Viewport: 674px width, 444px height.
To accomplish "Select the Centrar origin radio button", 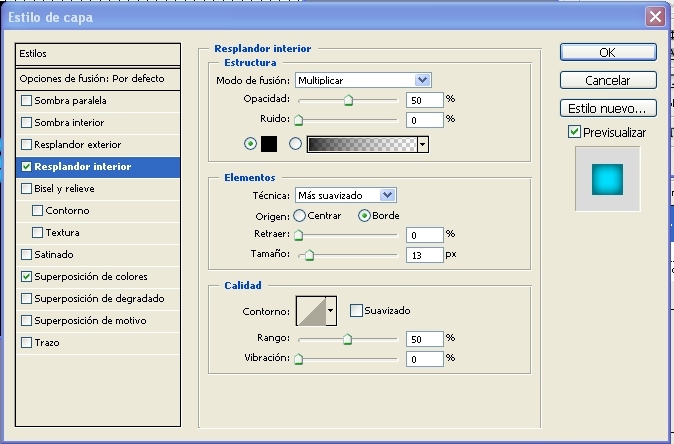I will coord(299,216).
